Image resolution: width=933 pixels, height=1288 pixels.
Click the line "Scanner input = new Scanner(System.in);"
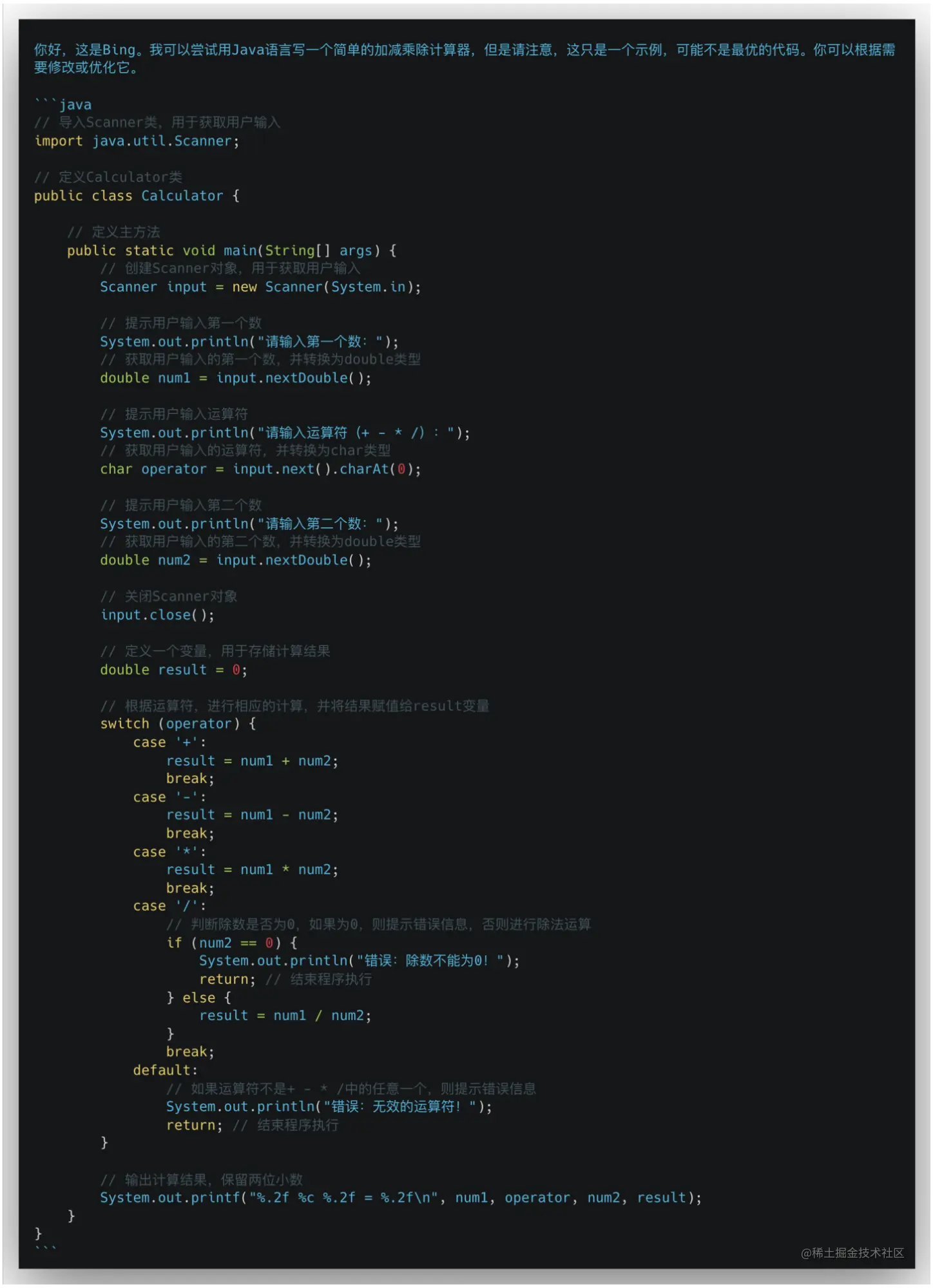click(x=260, y=287)
